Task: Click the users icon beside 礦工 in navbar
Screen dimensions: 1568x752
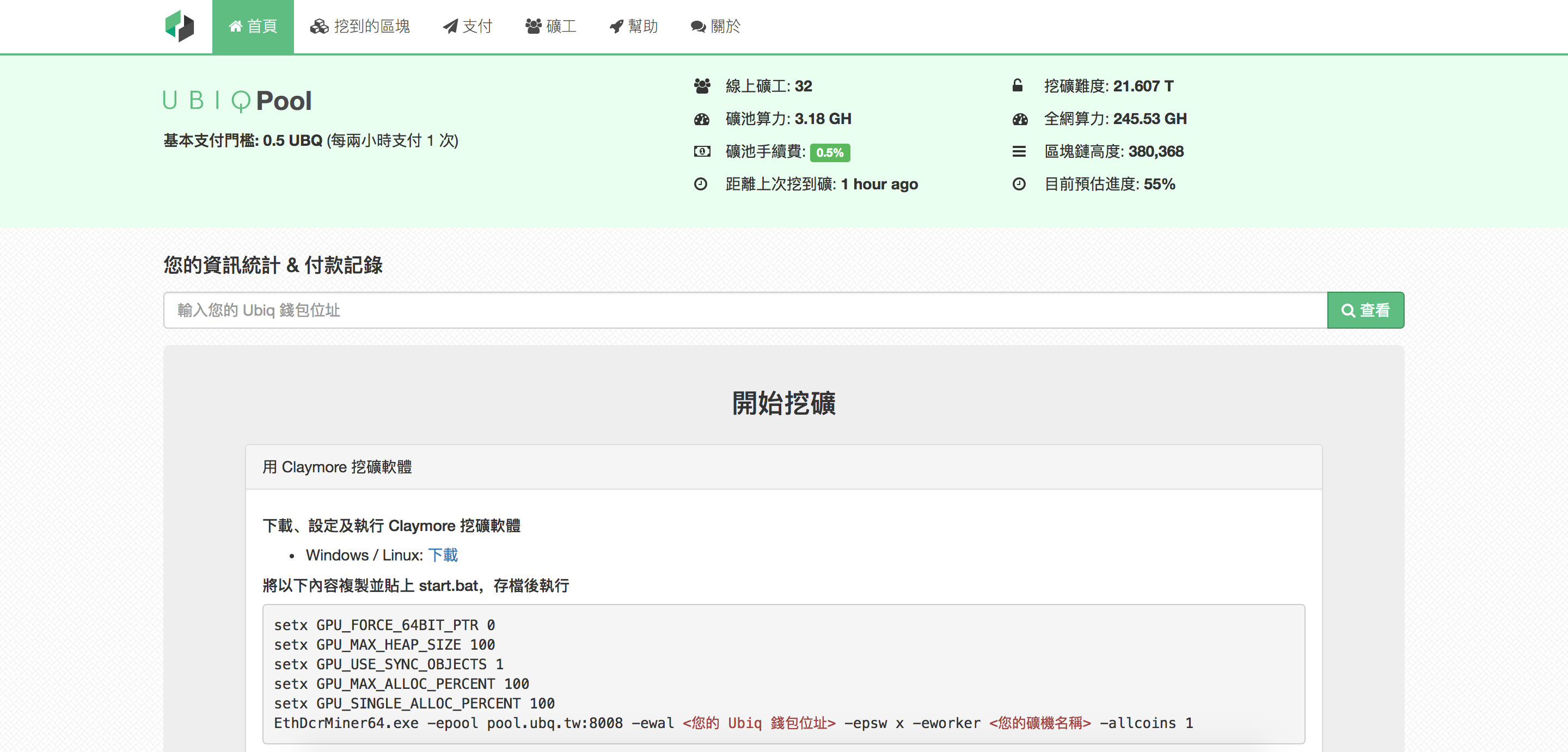Action: pyautogui.click(x=534, y=27)
